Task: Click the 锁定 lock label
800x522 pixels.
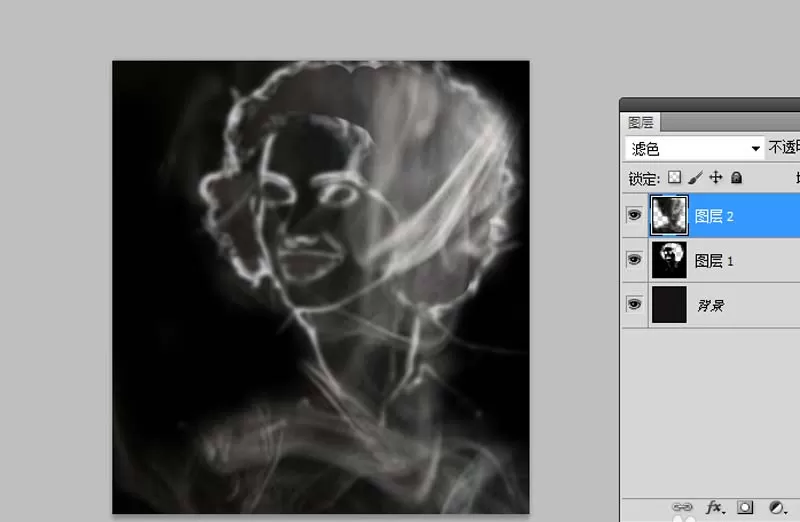Action: [x=644, y=179]
